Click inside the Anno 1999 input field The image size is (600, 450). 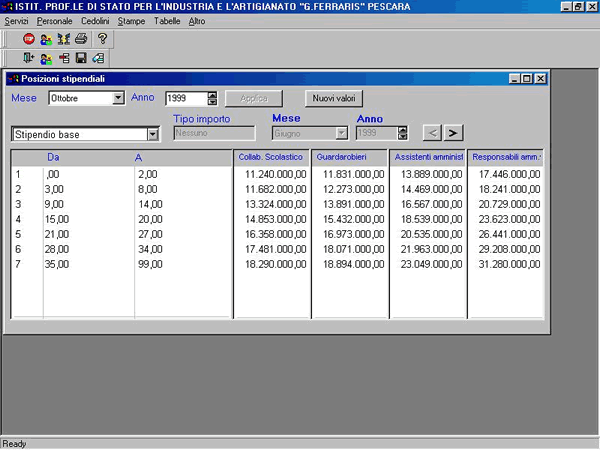(x=187, y=98)
